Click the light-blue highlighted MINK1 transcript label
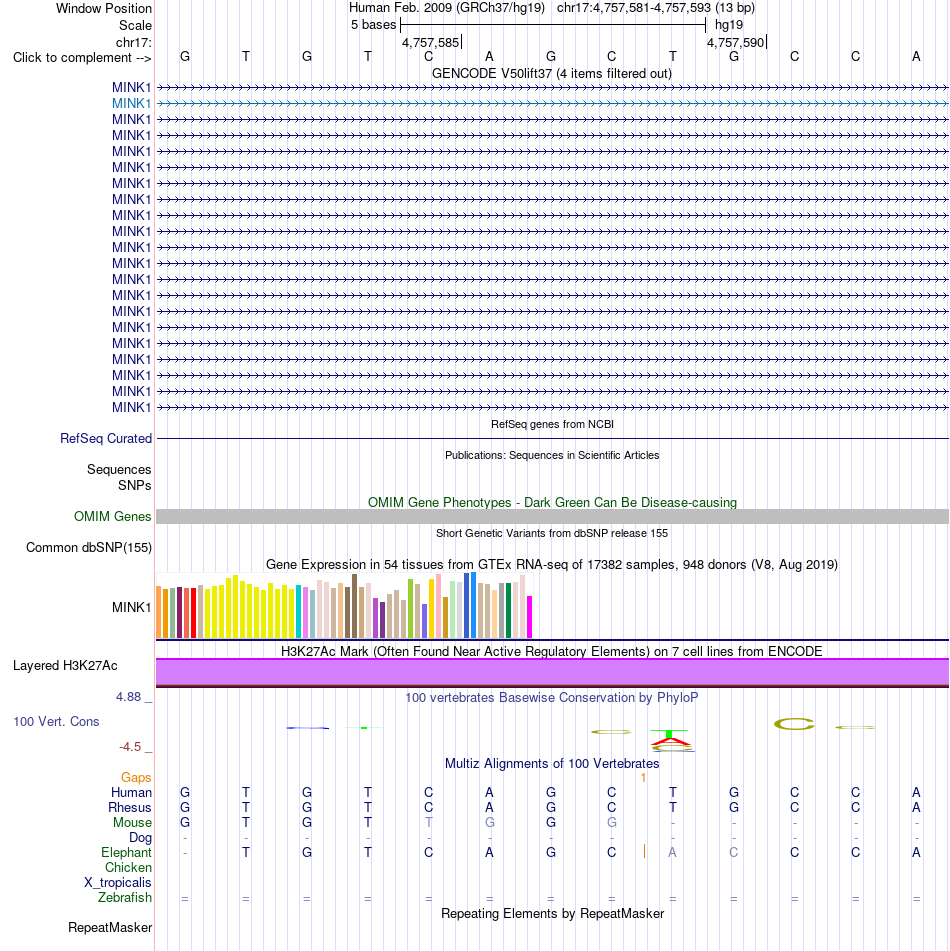The height and width of the screenshot is (951, 950). (x=131, y=104)
